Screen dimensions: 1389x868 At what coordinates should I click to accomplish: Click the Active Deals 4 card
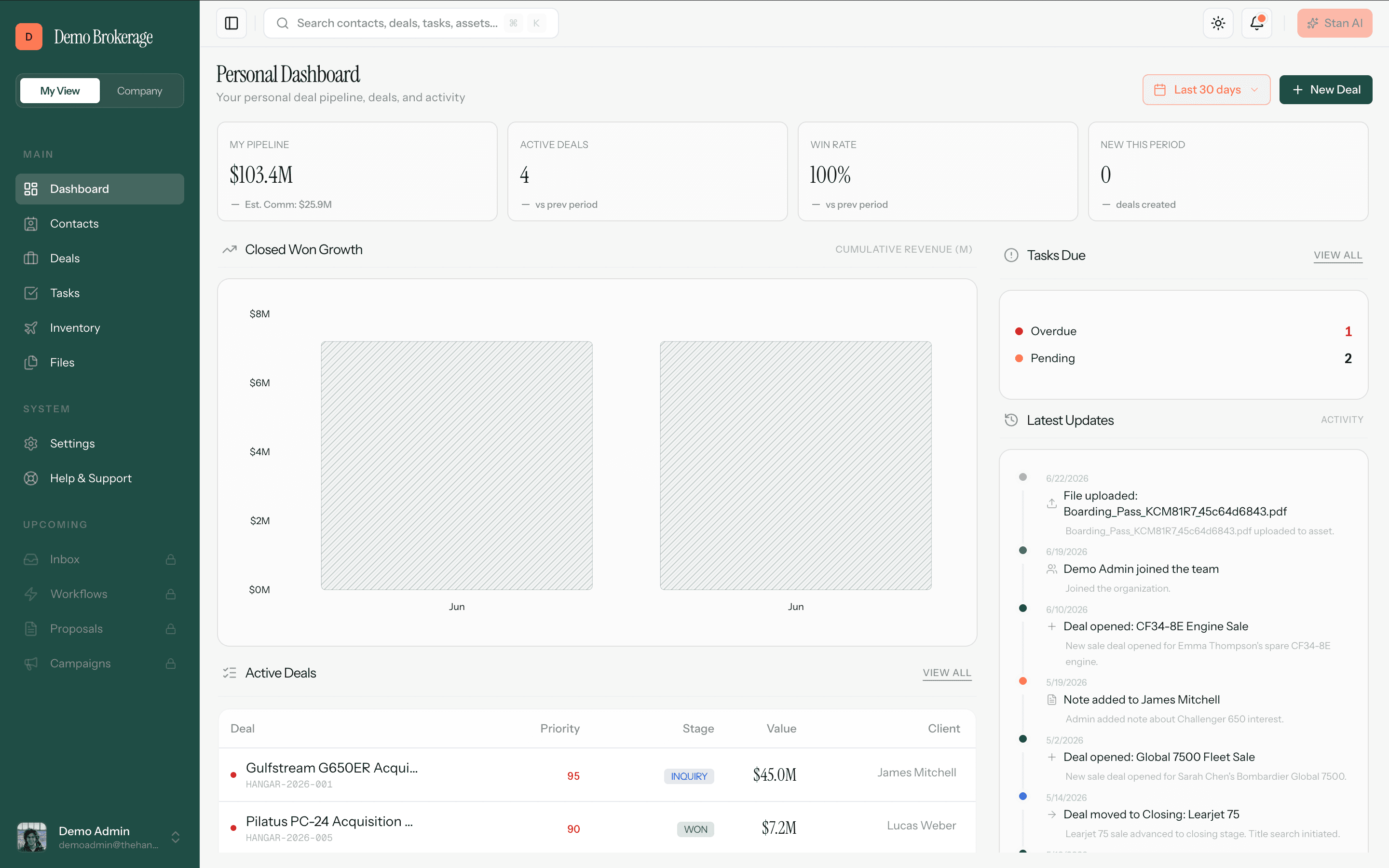point(647,171)
